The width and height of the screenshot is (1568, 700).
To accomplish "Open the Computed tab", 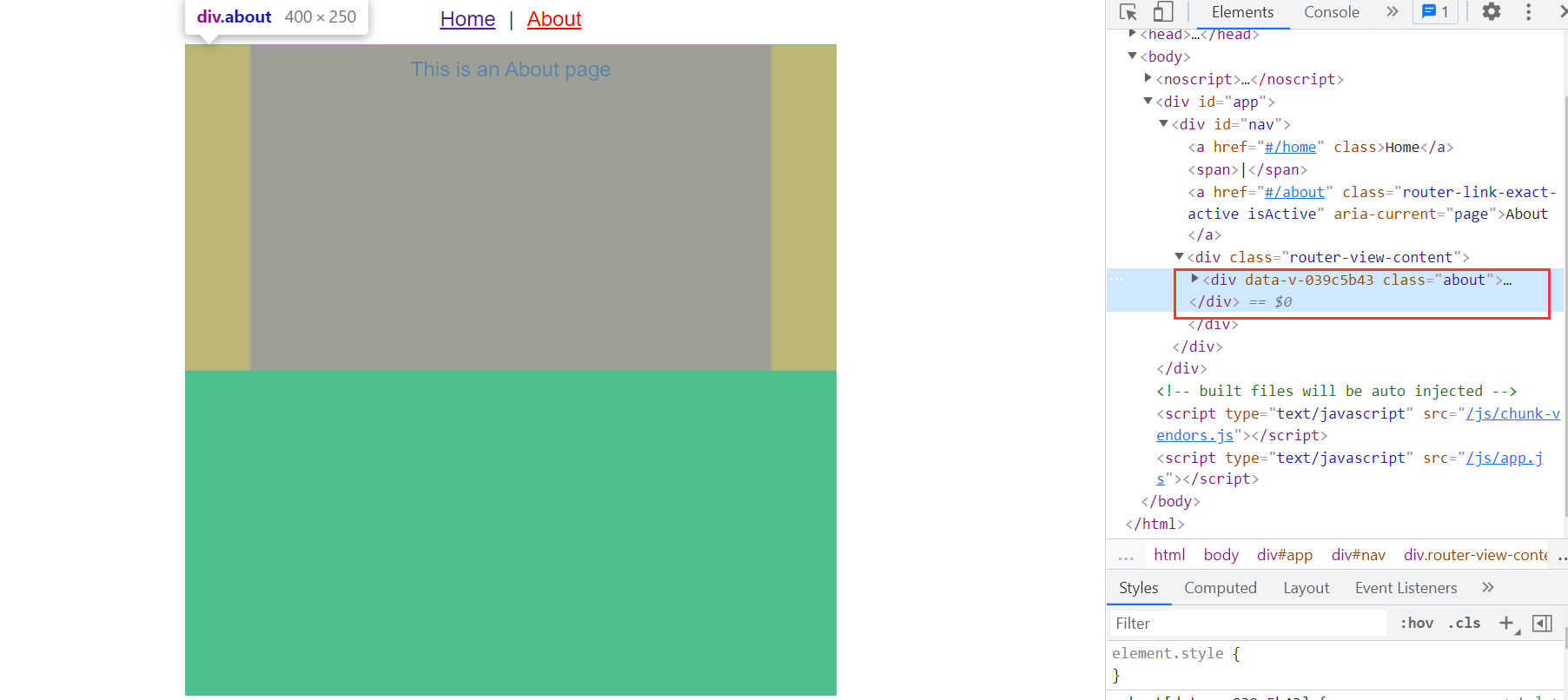I will pos(1220,588).
